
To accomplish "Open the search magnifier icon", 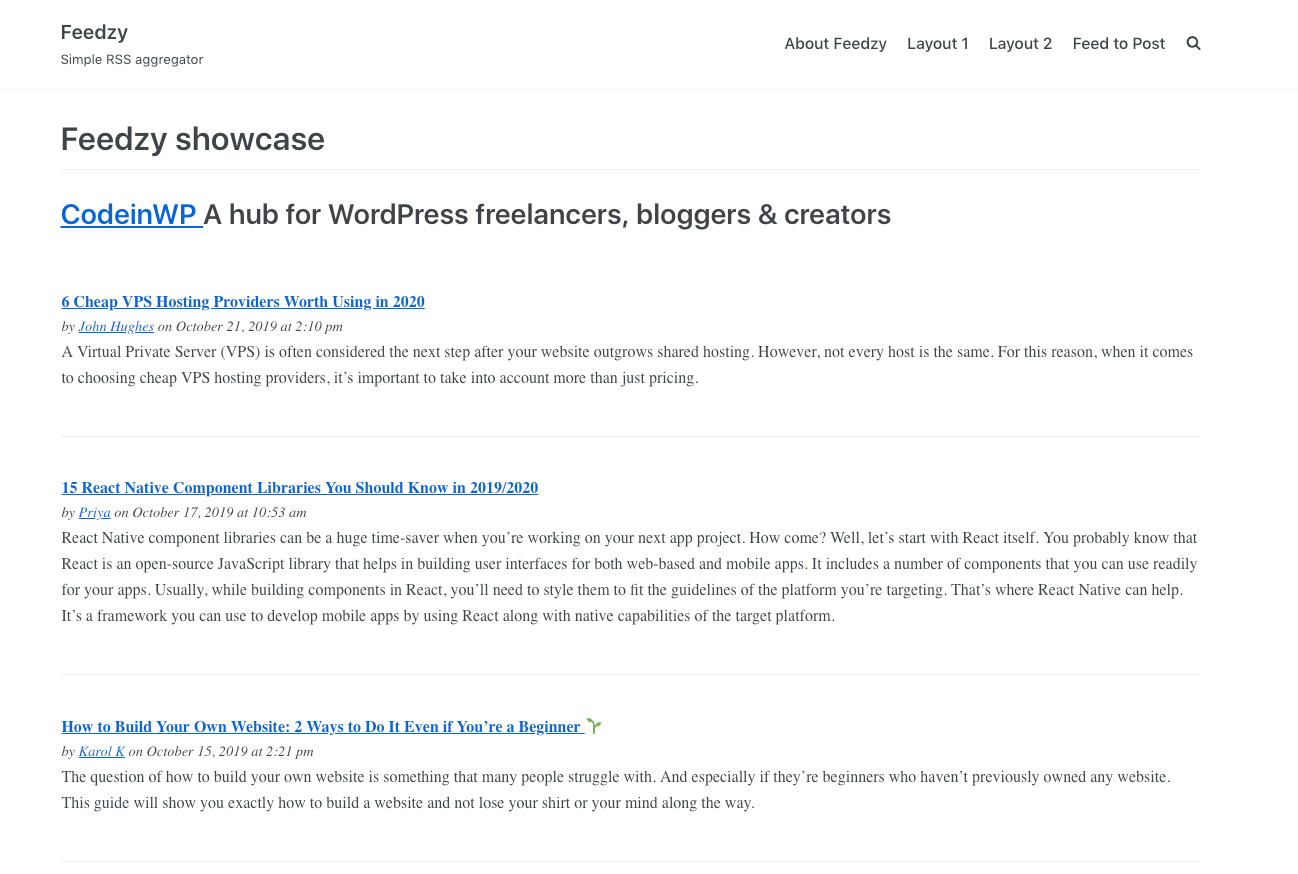I will click(x=1193, y=43).
